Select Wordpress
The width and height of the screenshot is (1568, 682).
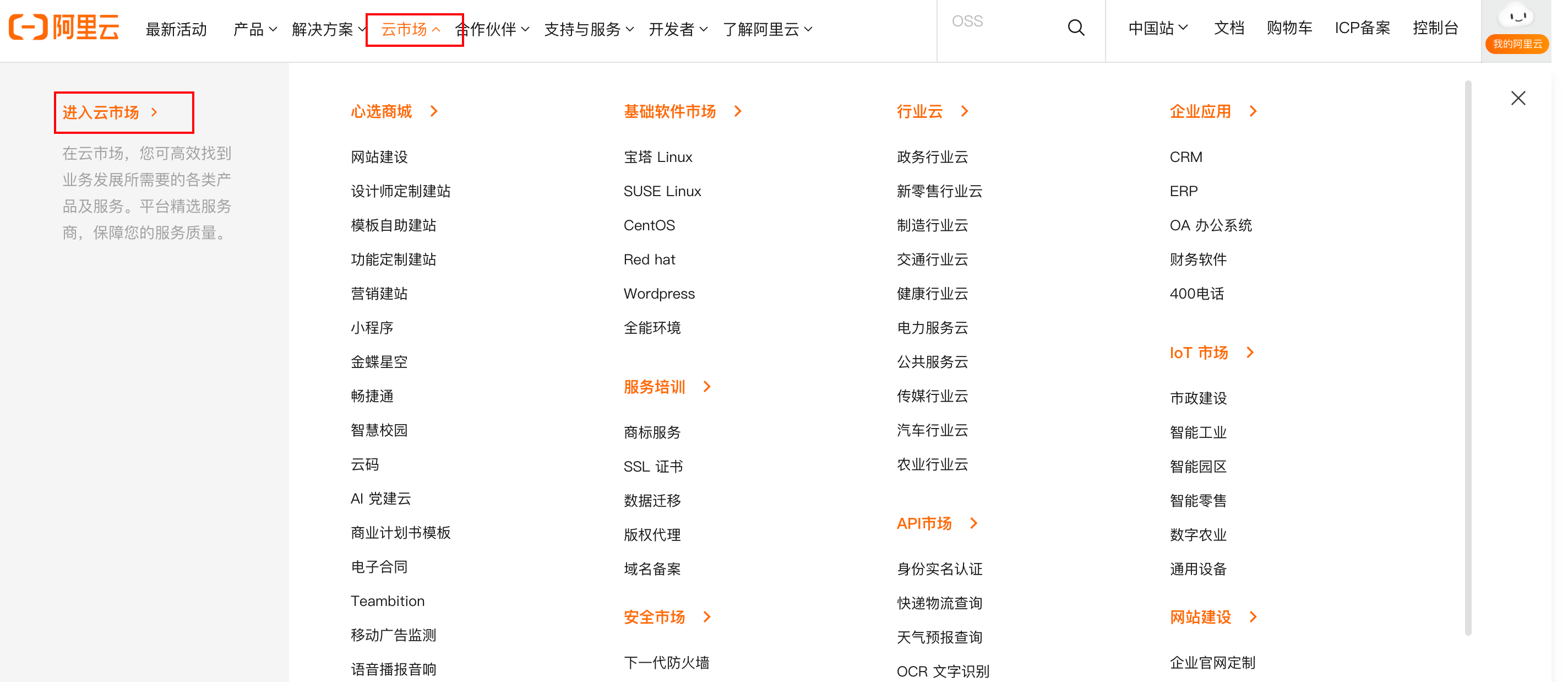point(659,294)
